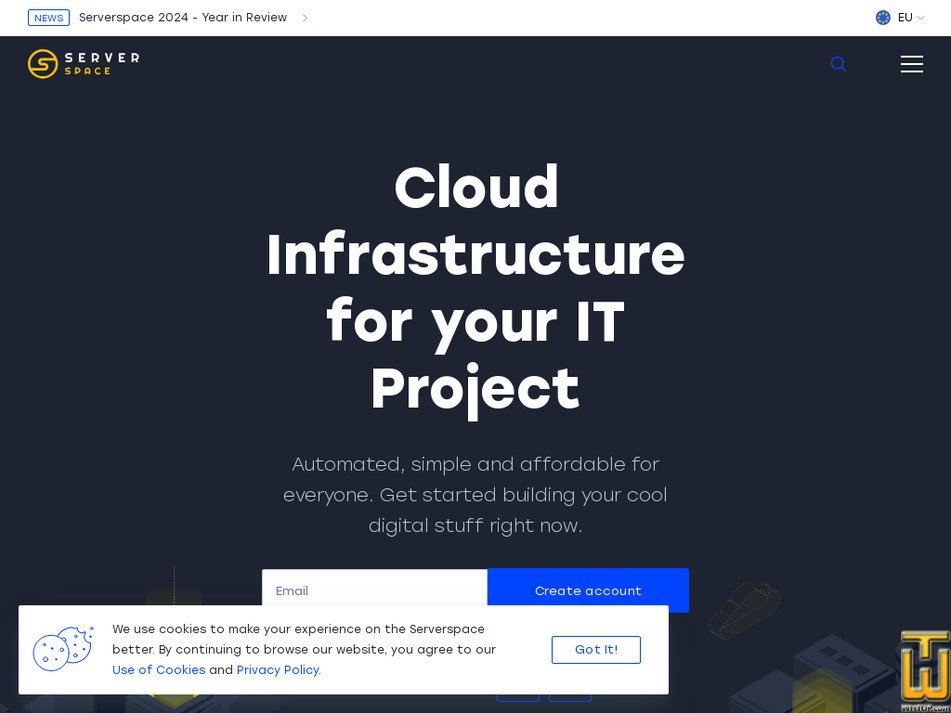Viewport: 951px width, 713px height.
Task: Click the EU flag globe icon
Action: 883,17
